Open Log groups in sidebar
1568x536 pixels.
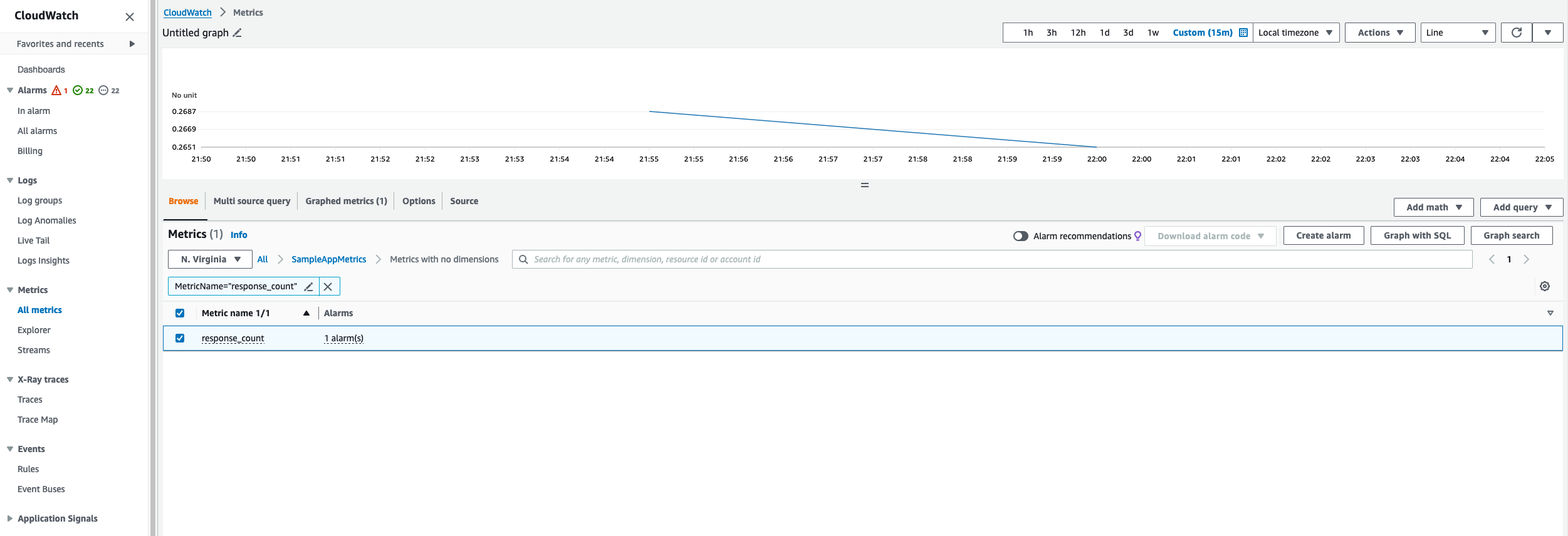tap(40, 200)
